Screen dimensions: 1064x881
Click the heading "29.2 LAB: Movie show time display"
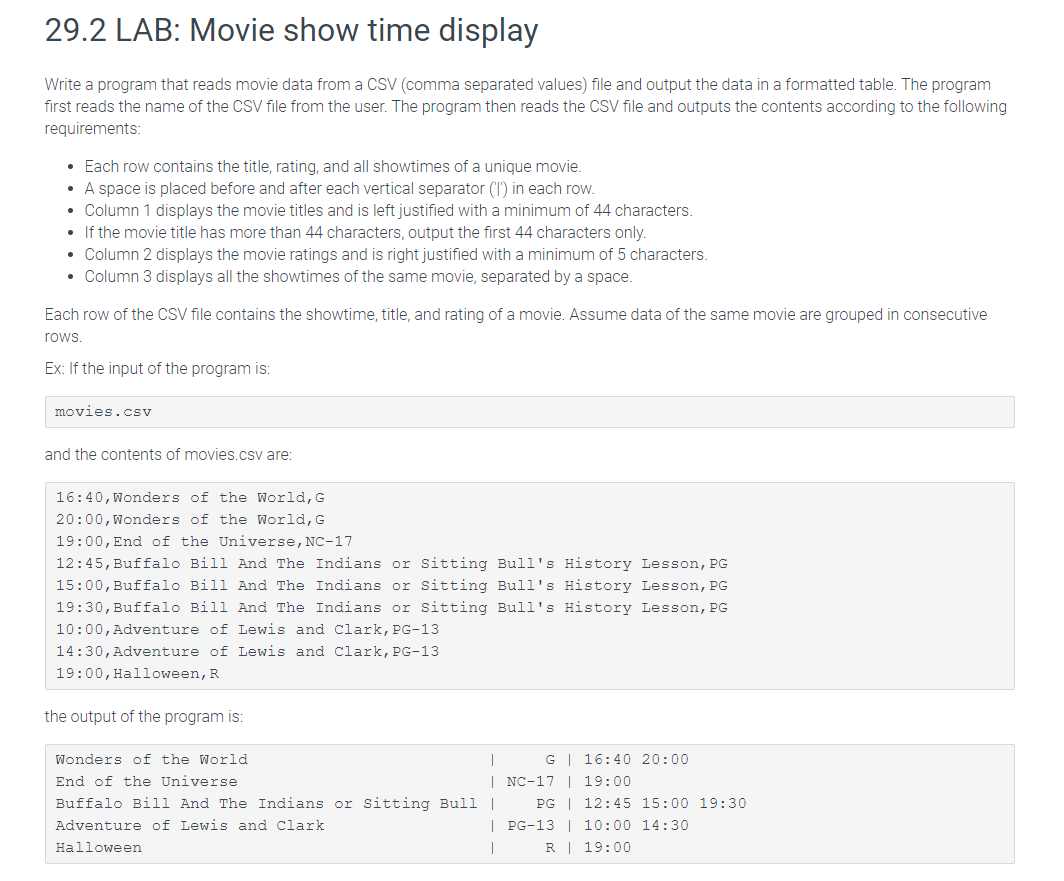[290, 30]
